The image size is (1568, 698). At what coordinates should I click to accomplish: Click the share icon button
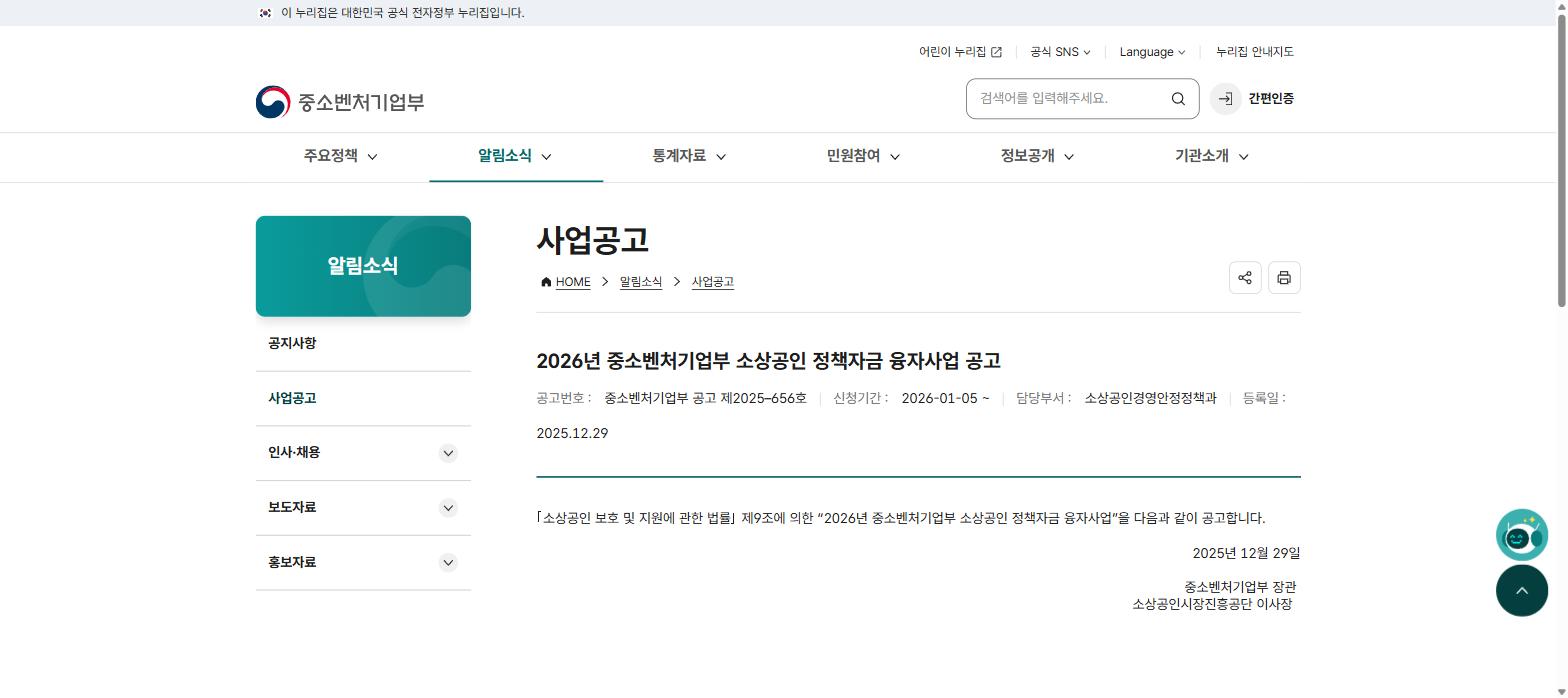click(x=1245, y=278)
